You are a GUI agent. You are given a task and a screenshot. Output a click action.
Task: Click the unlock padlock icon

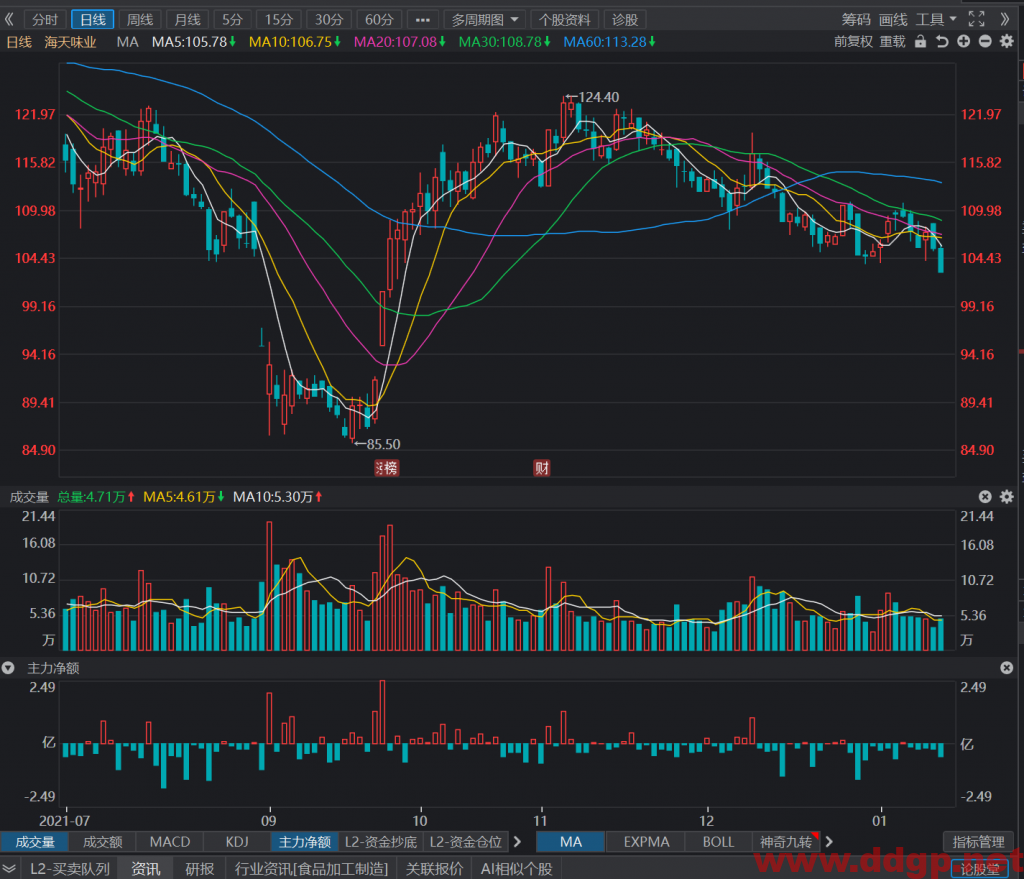coord(920,42)
